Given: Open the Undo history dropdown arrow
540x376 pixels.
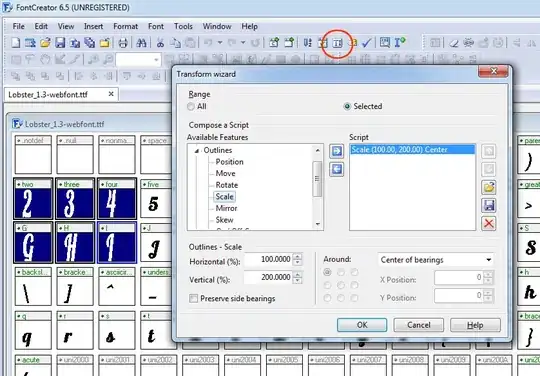Looking at the screenshot, I should (220, 43).
